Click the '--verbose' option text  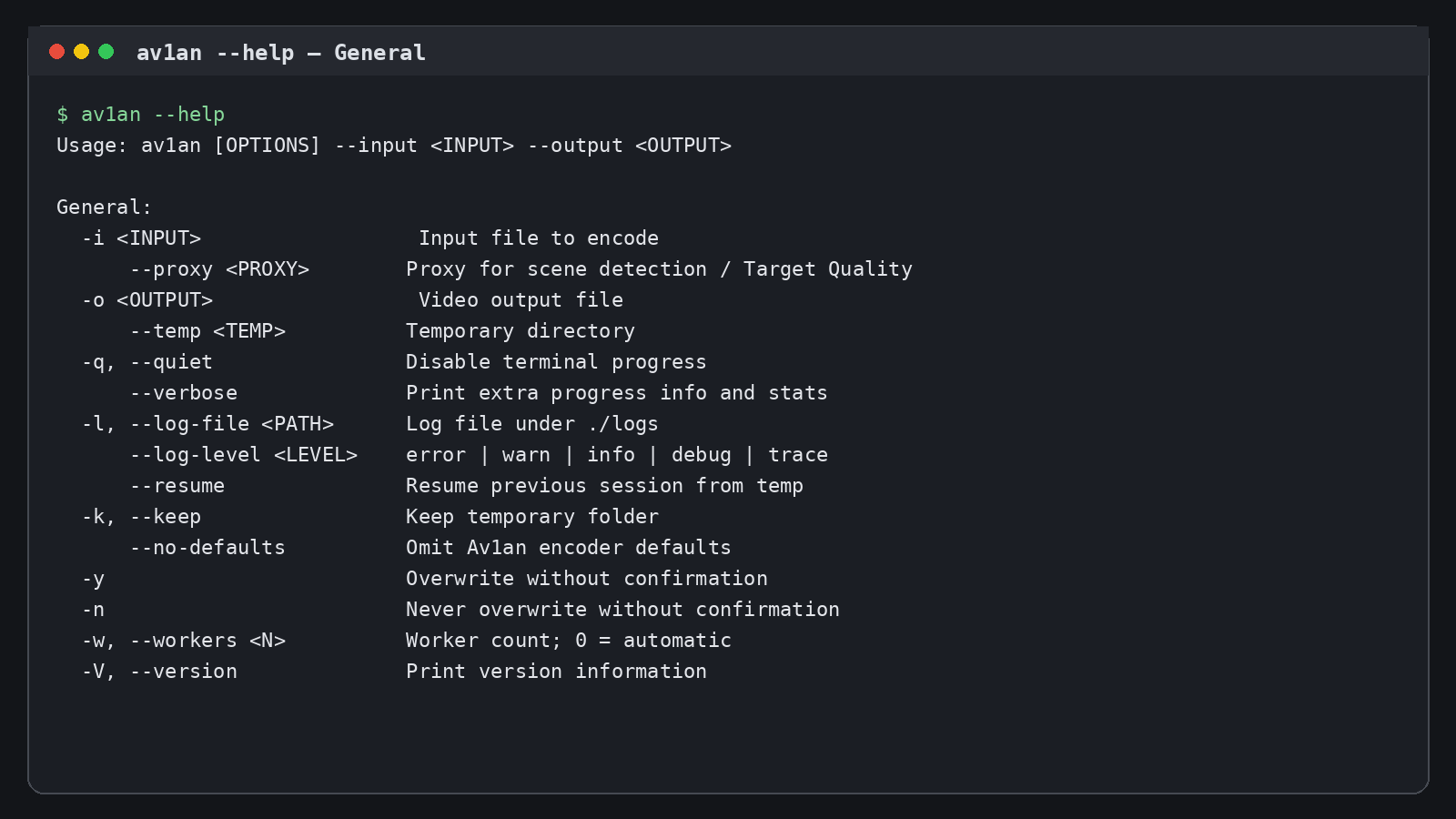tap(183, 393)
